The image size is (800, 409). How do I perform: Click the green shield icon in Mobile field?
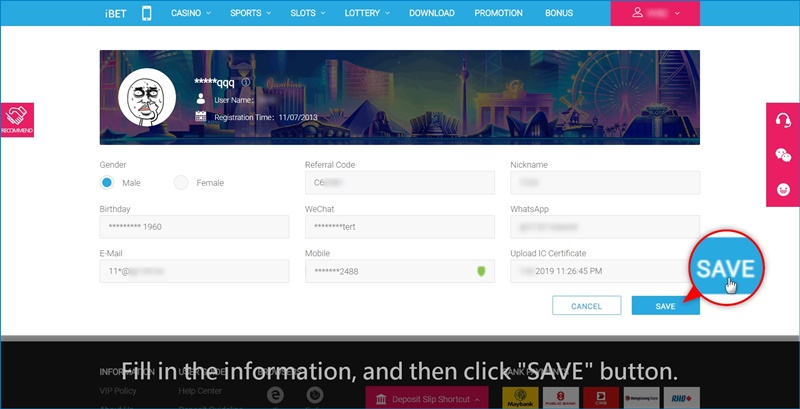(x=483, y=271)
